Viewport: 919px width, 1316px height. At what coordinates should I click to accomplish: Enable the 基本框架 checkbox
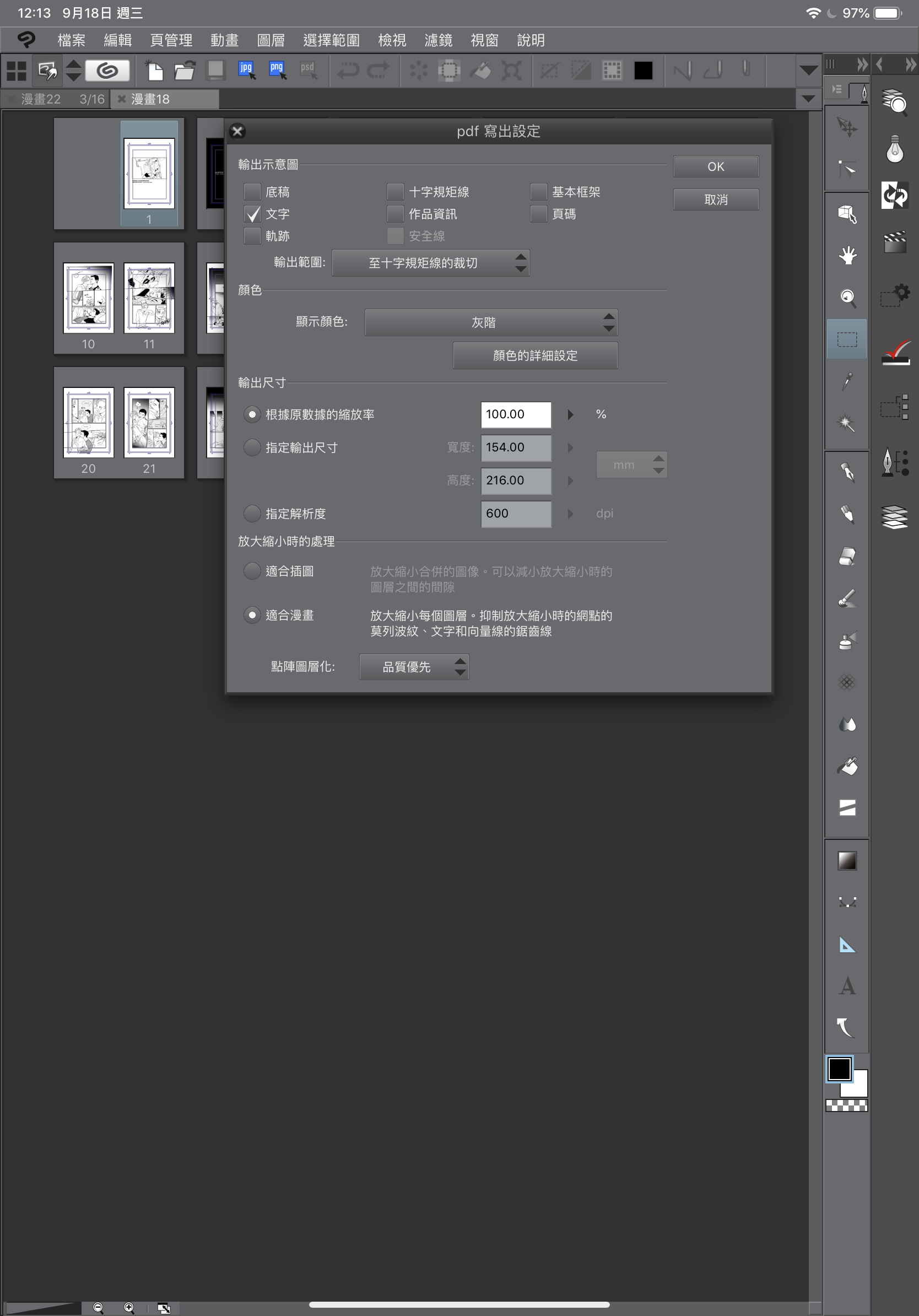pyautogui.click(x=539, y=192)
